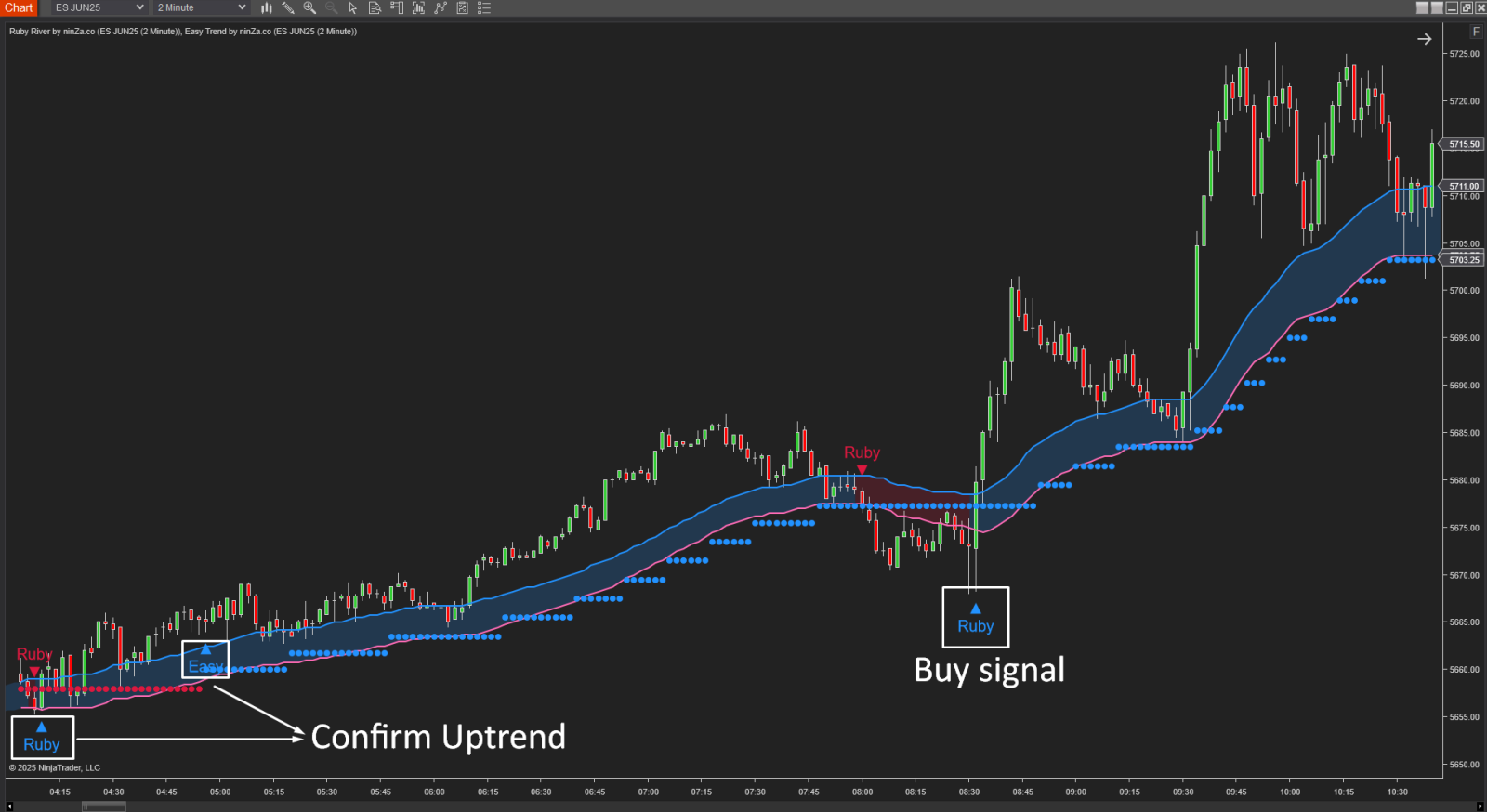Select the zoom out magnifier tool

pyautogui.click(x=331, y=7)
